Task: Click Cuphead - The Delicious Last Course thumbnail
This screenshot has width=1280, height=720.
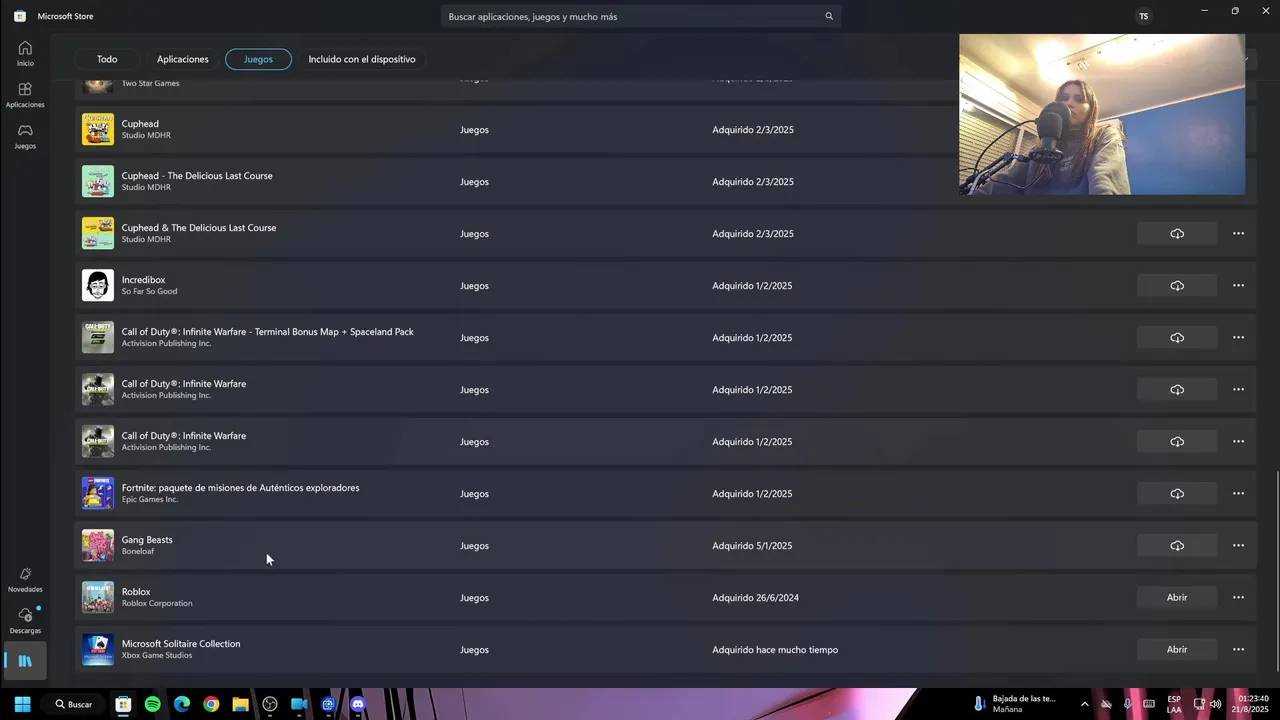Action: point(98,181)
